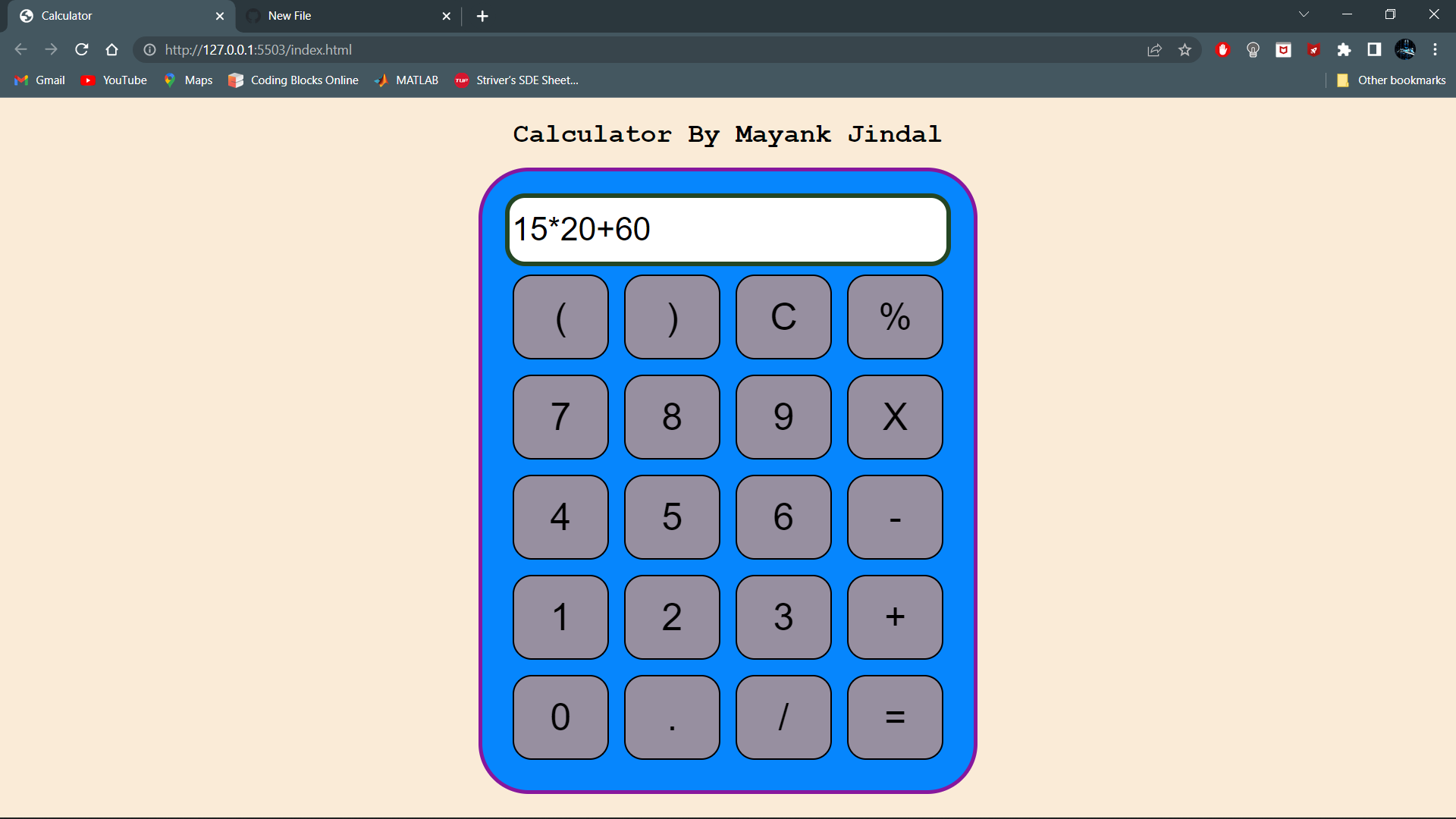
Task: Share the current page
Action: tap(1155, 49)
